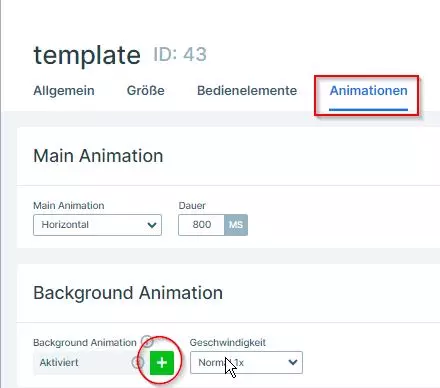This screenshot has height=388, width=440.
Task: Click info icon inside the Aktiviert field
Action: (x=138, y=362)
